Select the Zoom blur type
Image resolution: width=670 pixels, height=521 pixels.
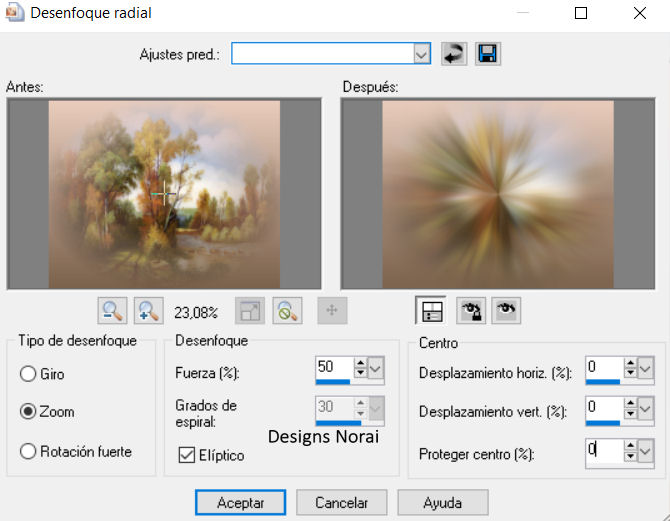[28, 411]
